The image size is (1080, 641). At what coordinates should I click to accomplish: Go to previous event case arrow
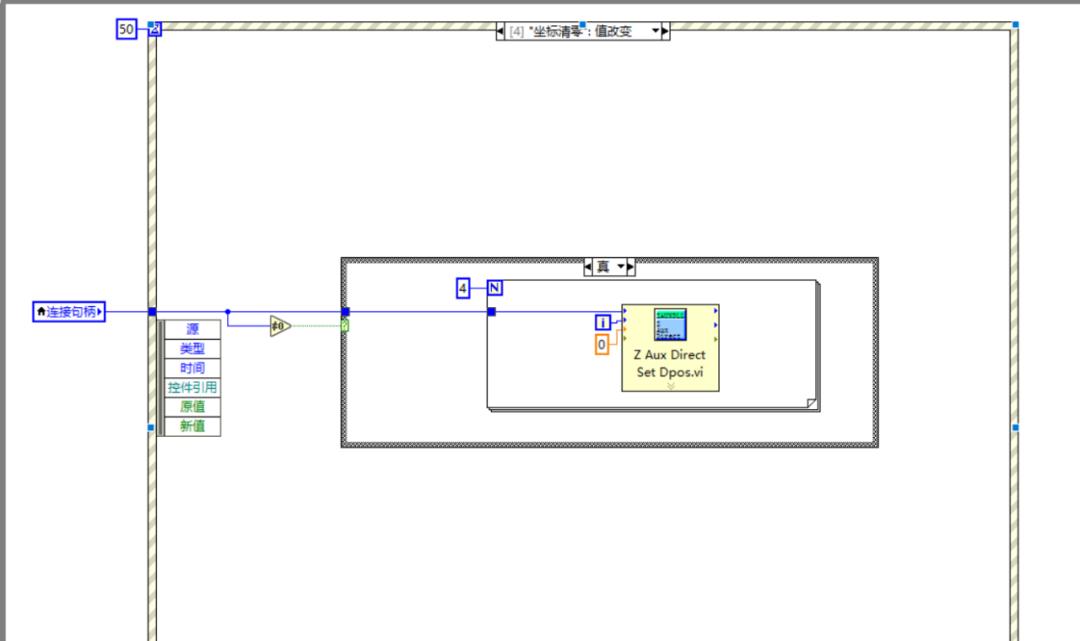500,31
